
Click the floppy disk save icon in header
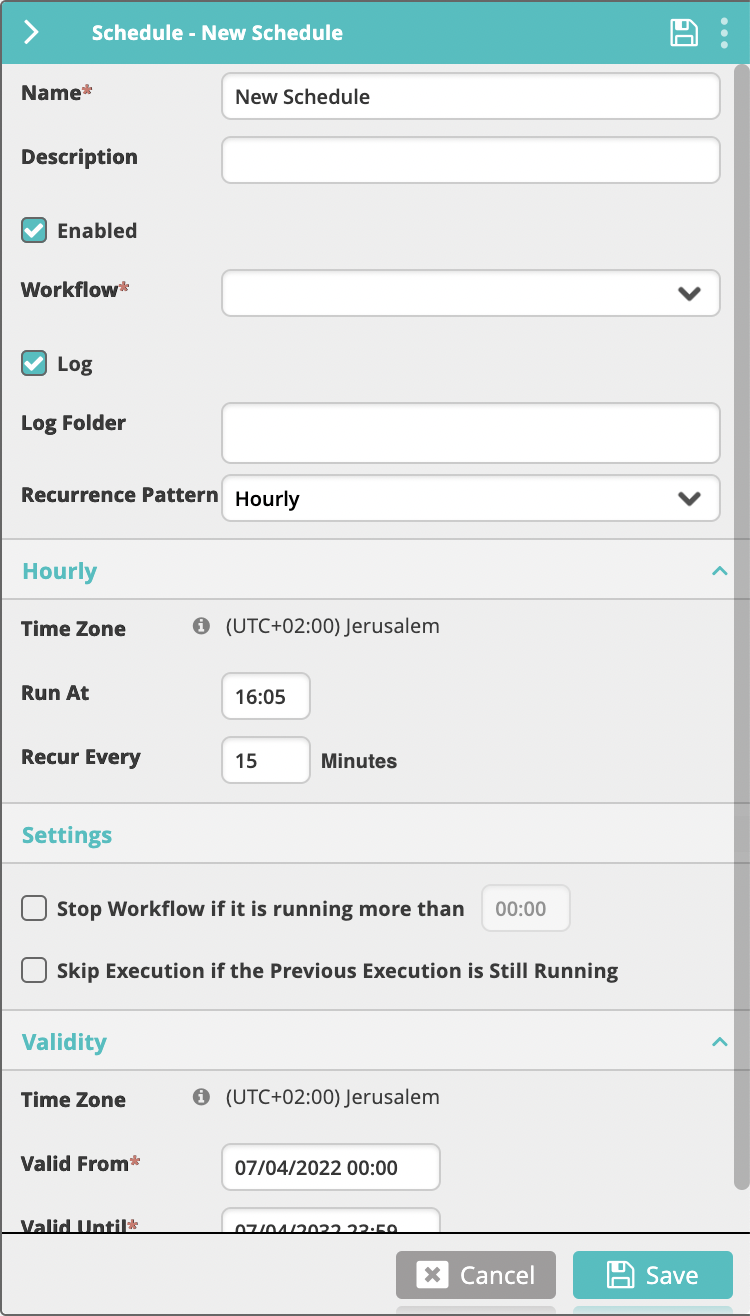click(x=684, y=32)
